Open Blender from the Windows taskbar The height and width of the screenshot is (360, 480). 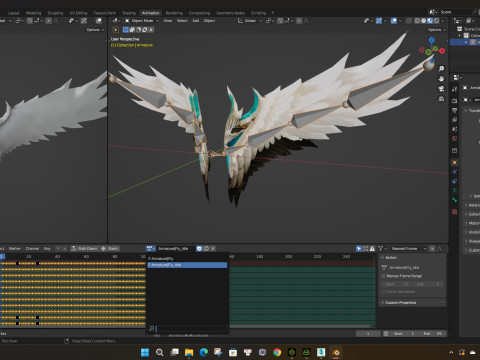[336, 352]
